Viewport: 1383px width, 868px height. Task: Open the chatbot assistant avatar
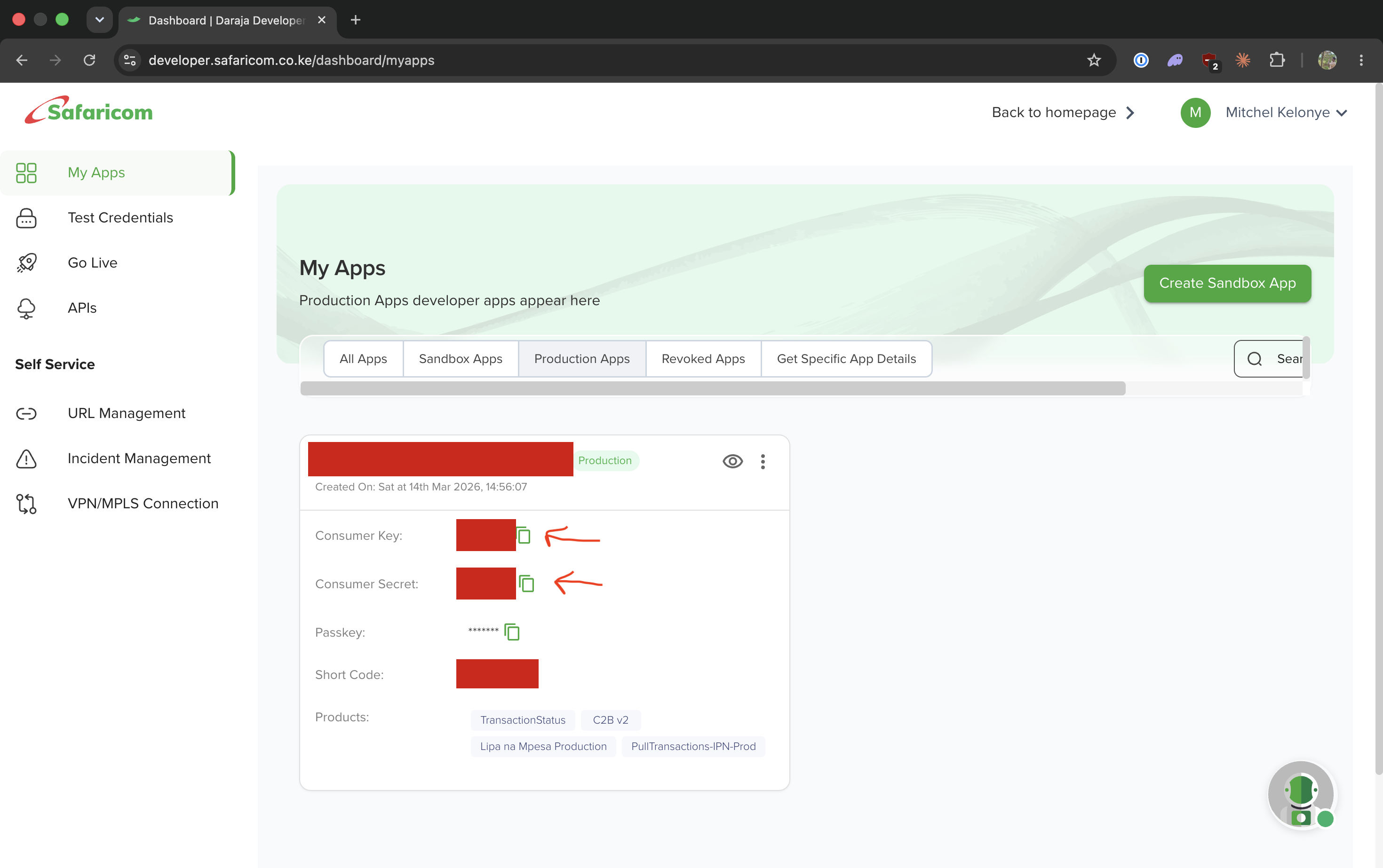[1302, 795]
